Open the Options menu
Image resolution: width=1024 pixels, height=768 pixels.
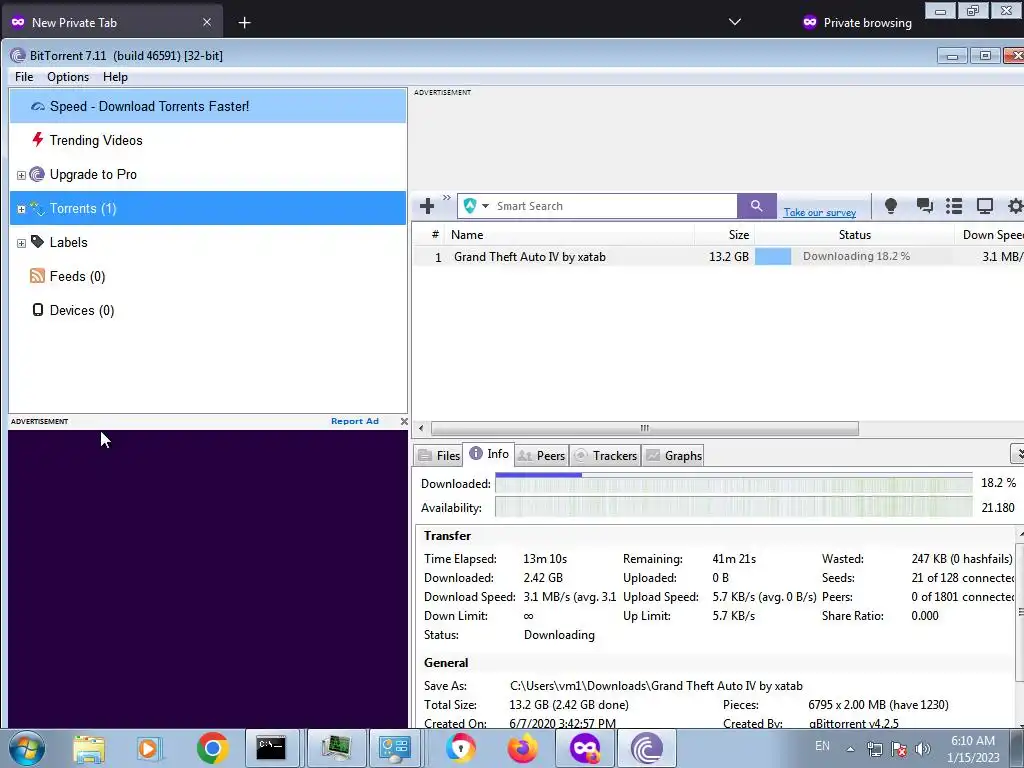pyautogui.click(x=68, y=77)
